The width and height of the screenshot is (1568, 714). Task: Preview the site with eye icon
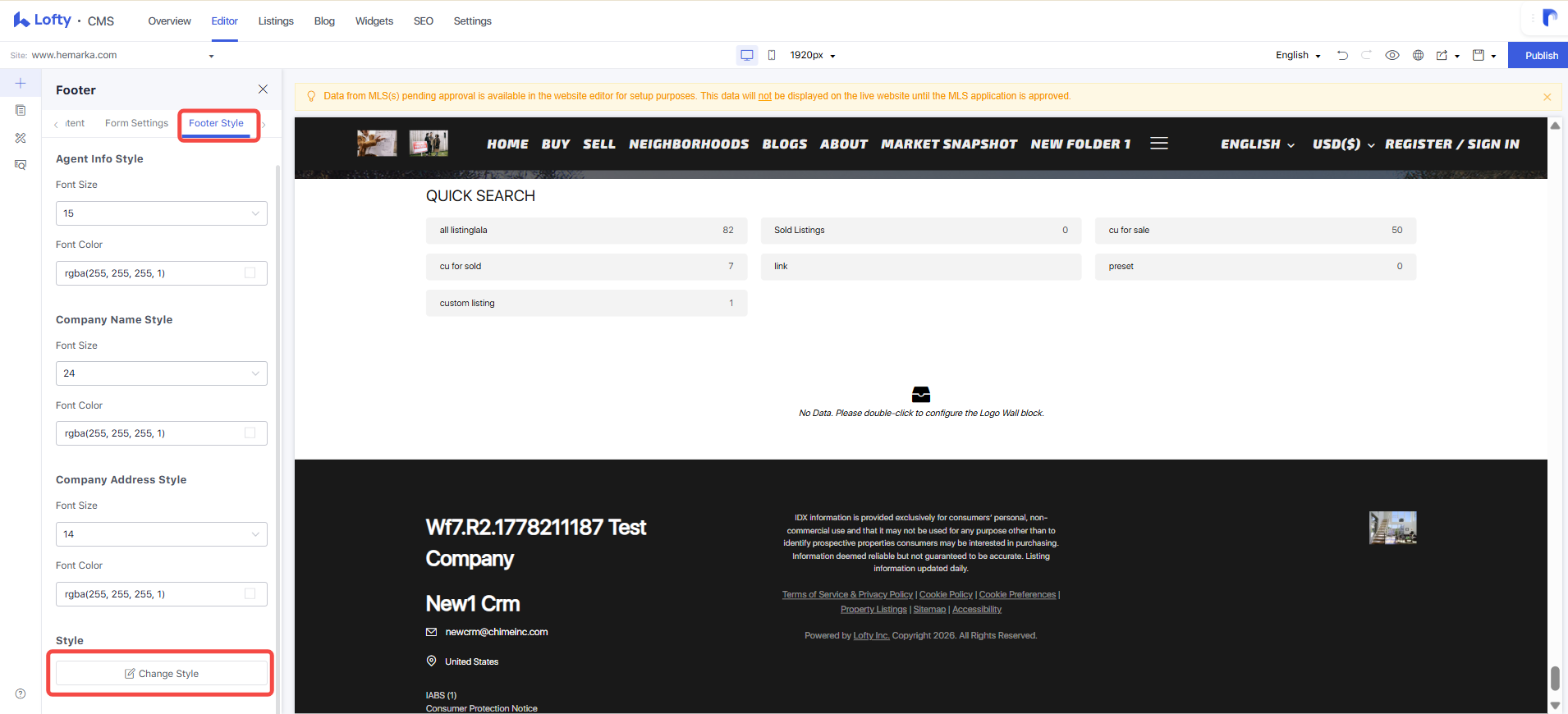click(x=1392, y=55)
